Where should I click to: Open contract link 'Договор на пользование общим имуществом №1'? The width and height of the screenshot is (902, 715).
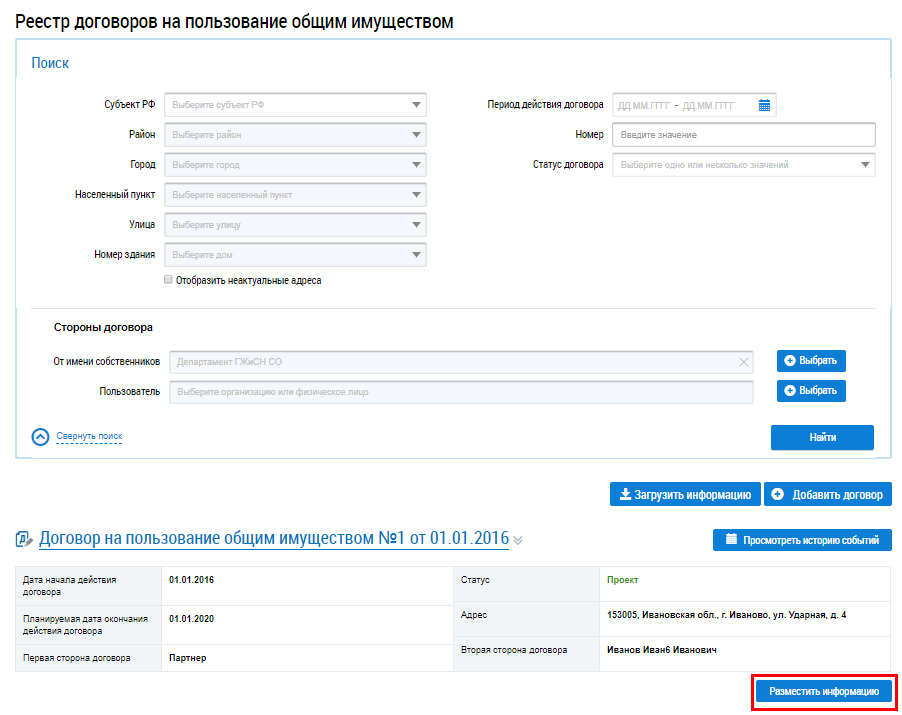274,538
